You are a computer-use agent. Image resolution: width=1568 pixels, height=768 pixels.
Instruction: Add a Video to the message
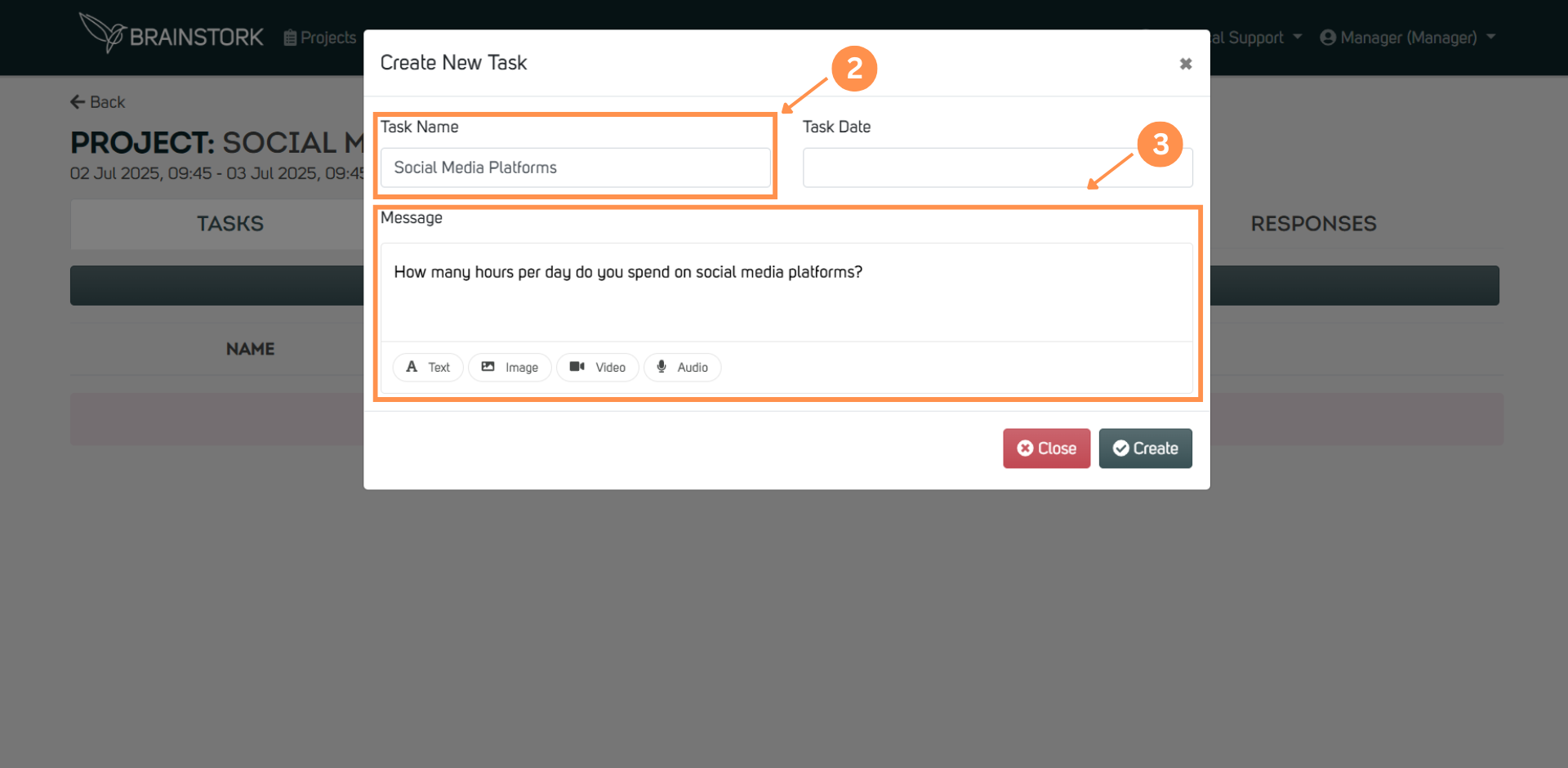(x=598, y=368)
